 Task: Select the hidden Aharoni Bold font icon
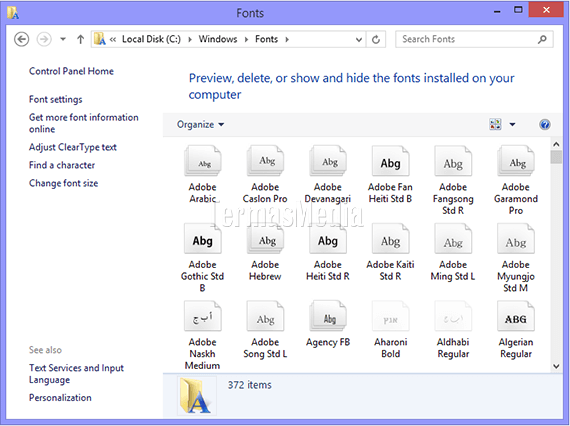[390, 316]
